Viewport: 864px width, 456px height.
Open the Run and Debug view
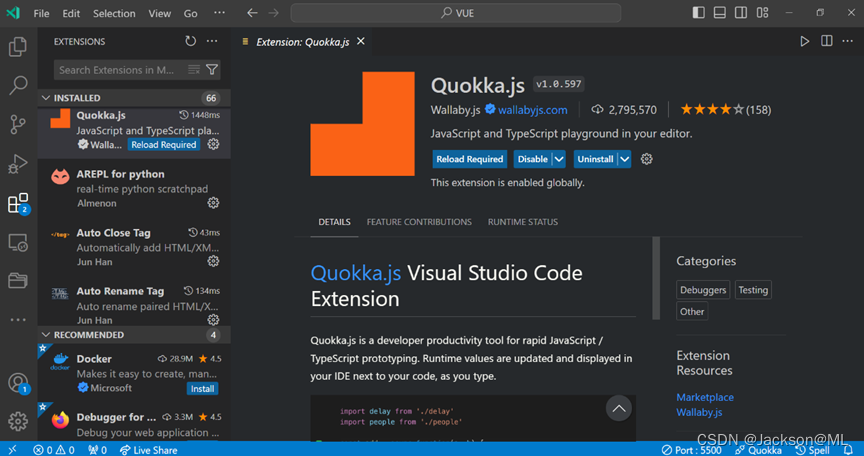pos(18,164)
